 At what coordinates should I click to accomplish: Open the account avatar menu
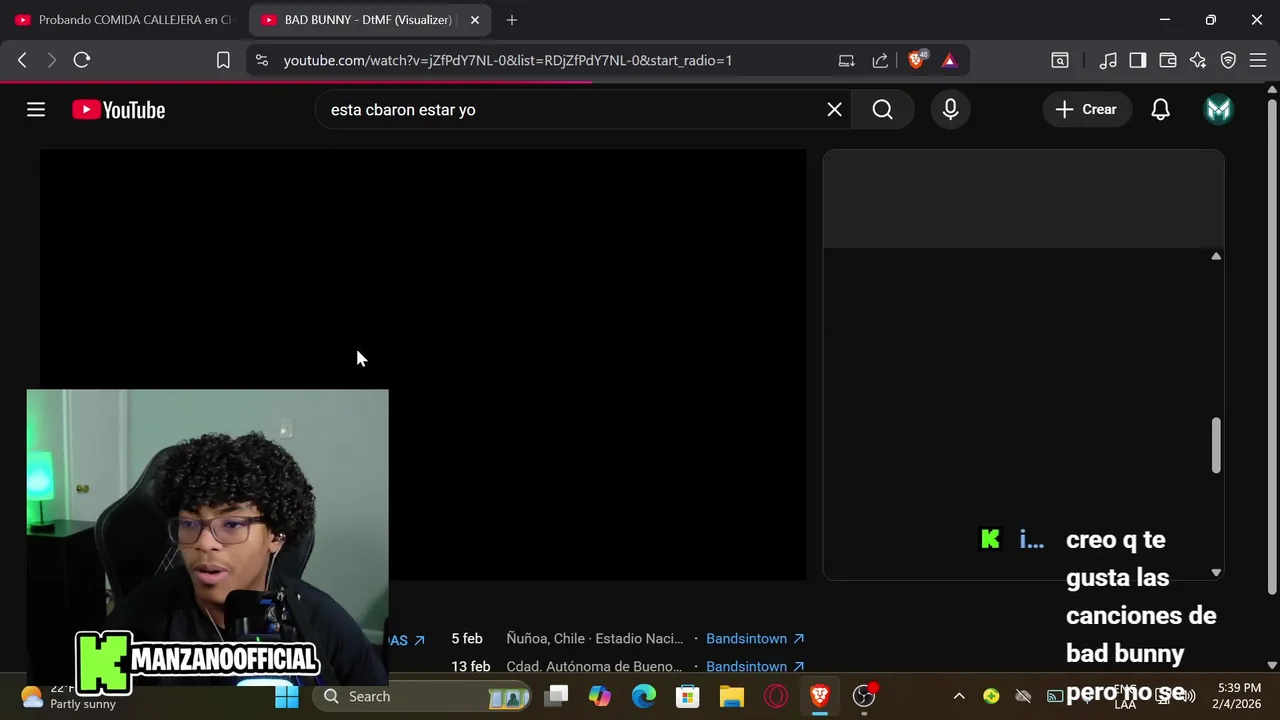[x=1218, y=110]
